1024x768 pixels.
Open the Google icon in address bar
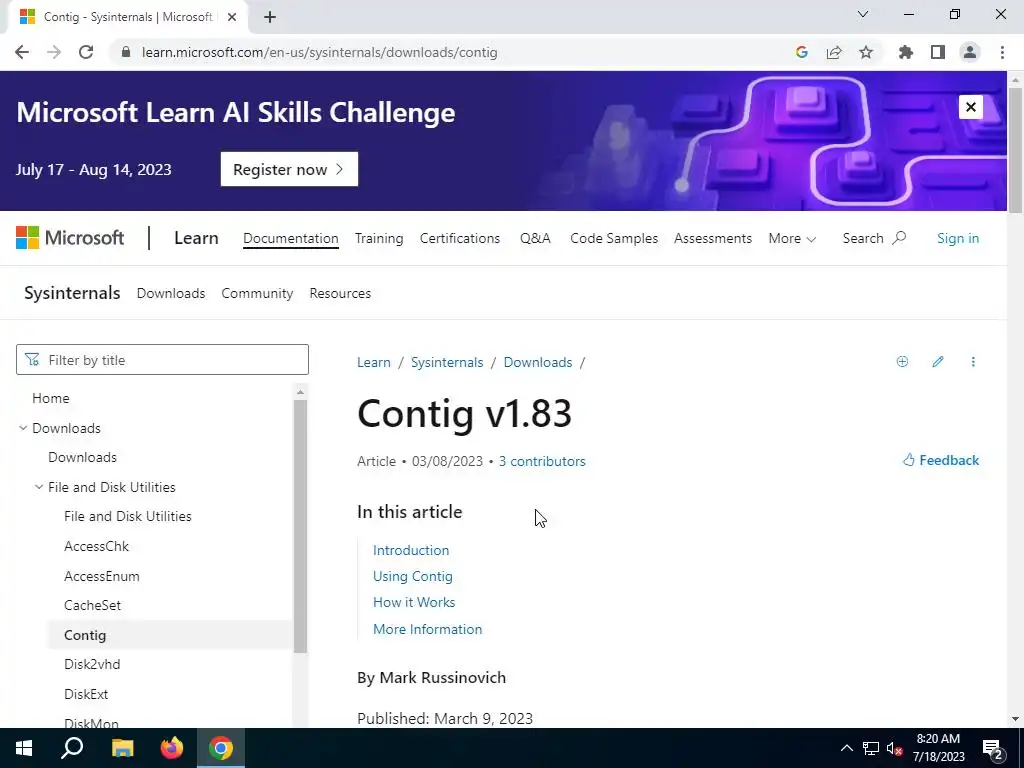click(x=802, y=52)
